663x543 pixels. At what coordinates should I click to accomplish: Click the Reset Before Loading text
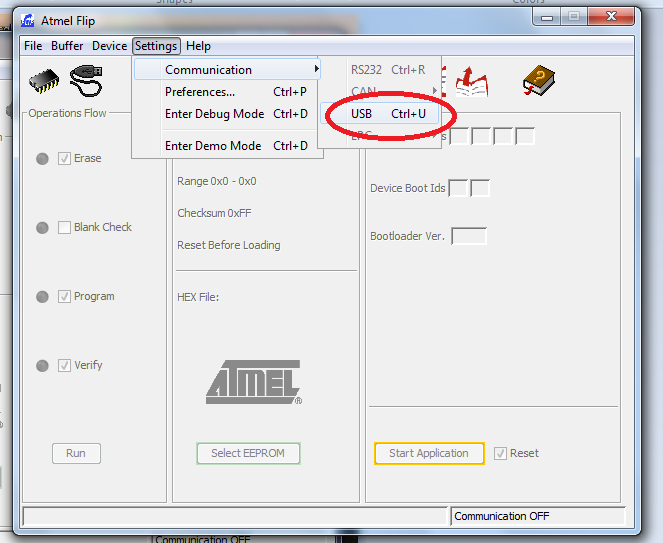[x=229, y=245]
